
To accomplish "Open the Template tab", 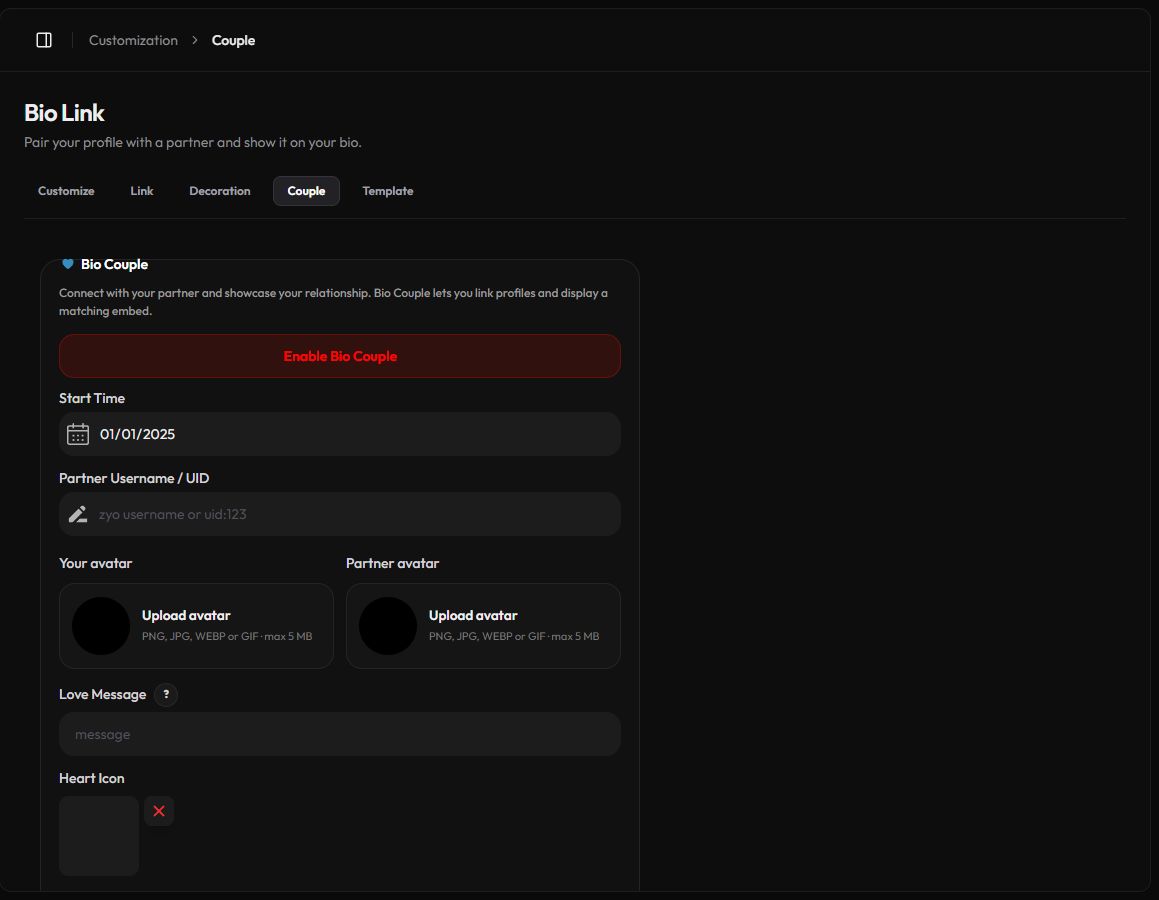I will click(x=387, y=191).
